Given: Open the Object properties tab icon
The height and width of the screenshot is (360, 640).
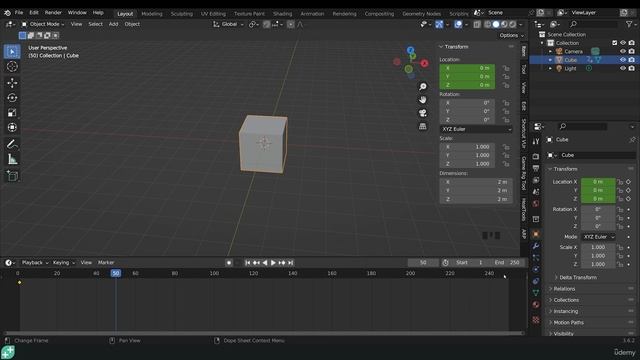Looking at the screenshot, I should point(536,234).
